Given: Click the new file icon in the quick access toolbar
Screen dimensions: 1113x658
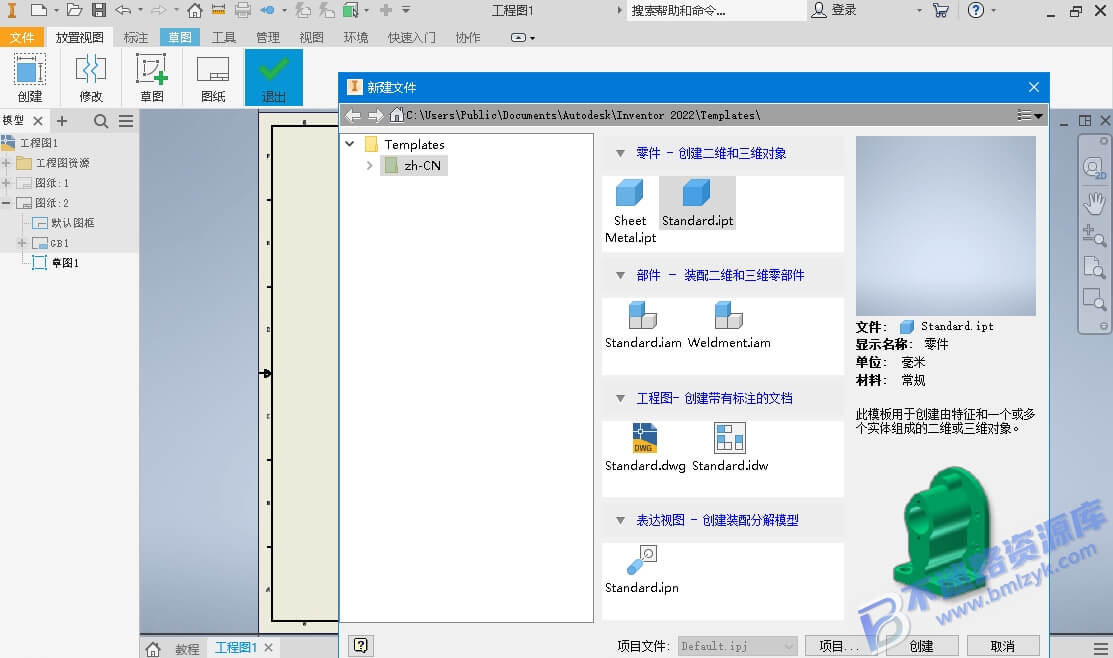Looking at the screenshot, I should coord(39,10).
